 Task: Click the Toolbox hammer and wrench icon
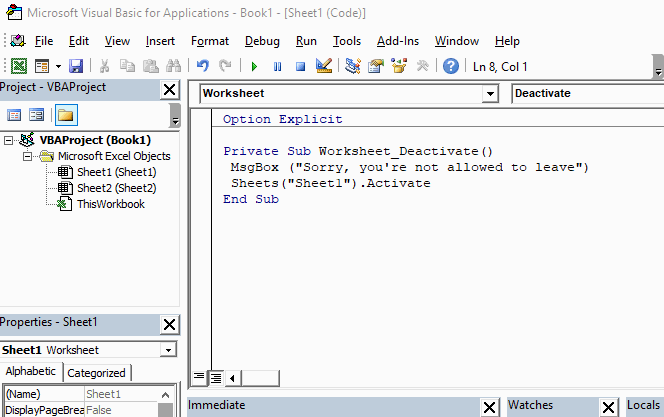422,66
